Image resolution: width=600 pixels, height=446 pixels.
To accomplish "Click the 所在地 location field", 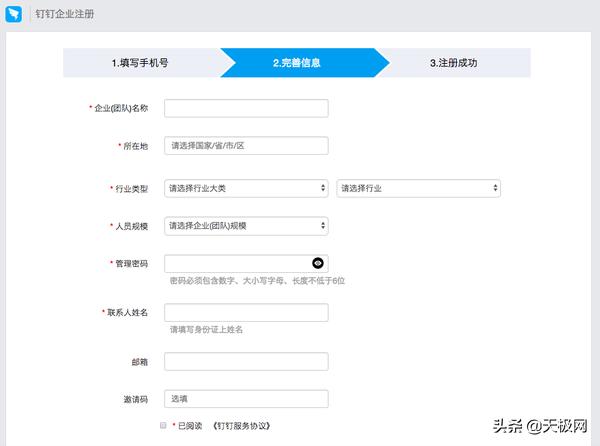I will tap(246, 146).
